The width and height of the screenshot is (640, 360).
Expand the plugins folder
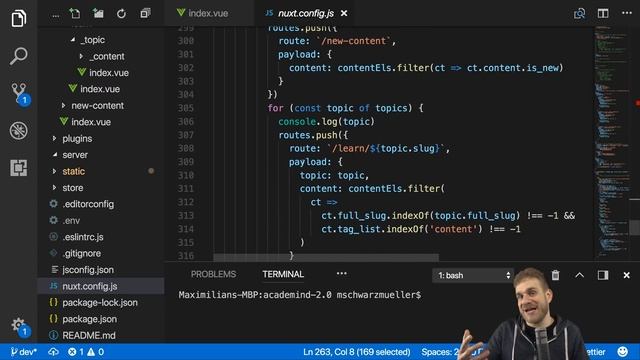pyautogui.click(x=77, y=139)
